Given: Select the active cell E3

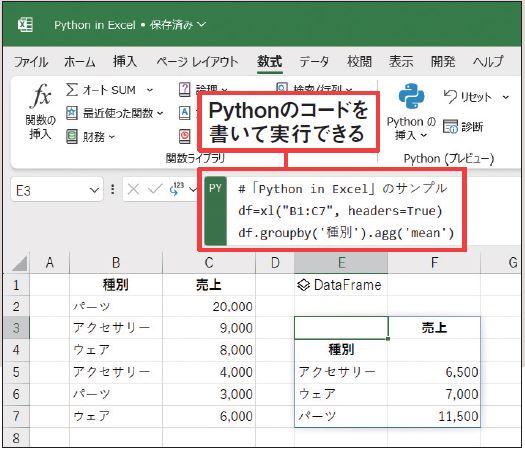Looking at the screenshot, I should pyautogui.click(x=341, y=328).
